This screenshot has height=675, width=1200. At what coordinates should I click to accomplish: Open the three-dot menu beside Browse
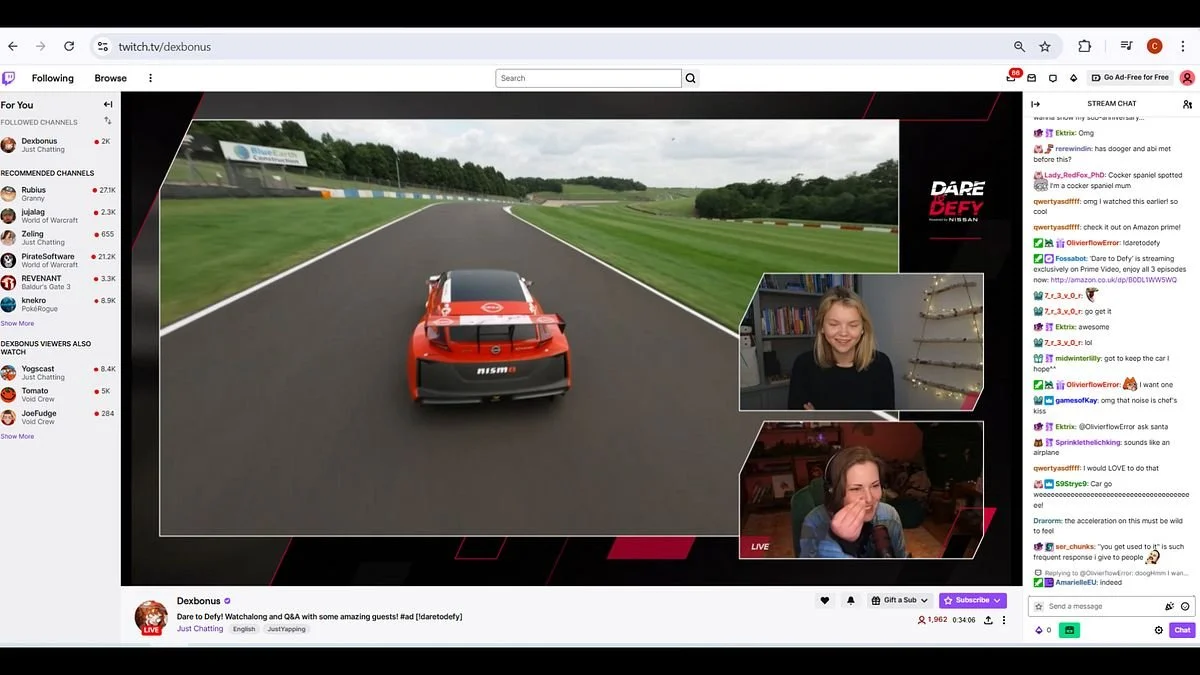[x=151, y=78]
